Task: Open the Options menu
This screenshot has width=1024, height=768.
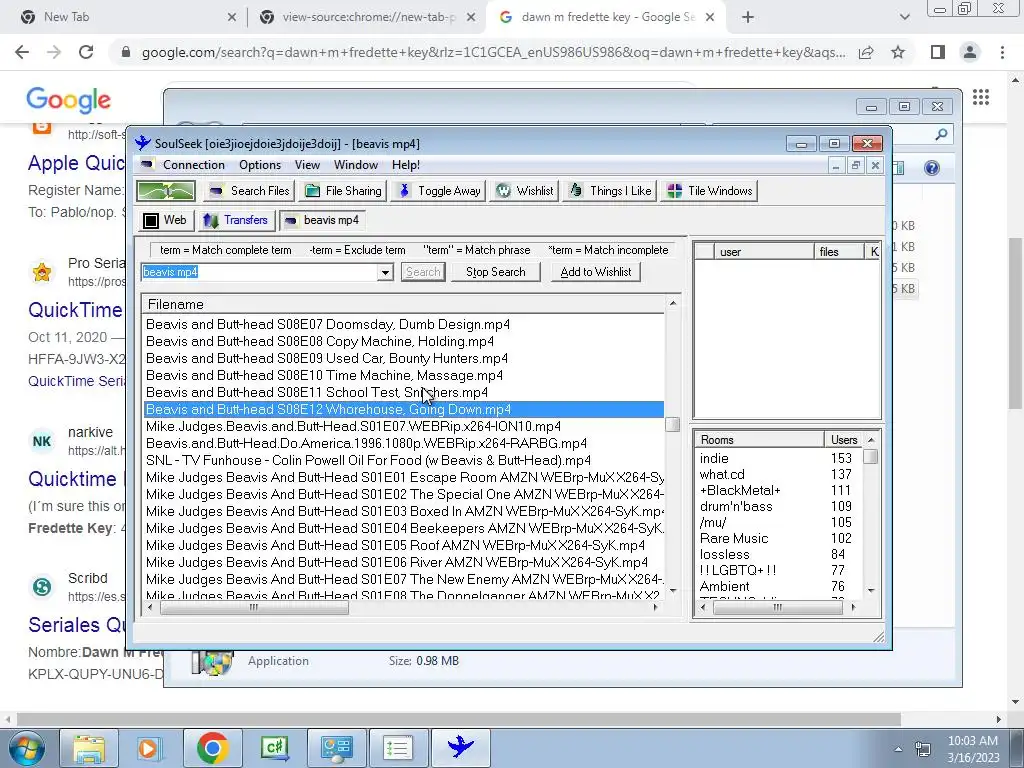Action: pyautogui.click(x=260, y=165)
